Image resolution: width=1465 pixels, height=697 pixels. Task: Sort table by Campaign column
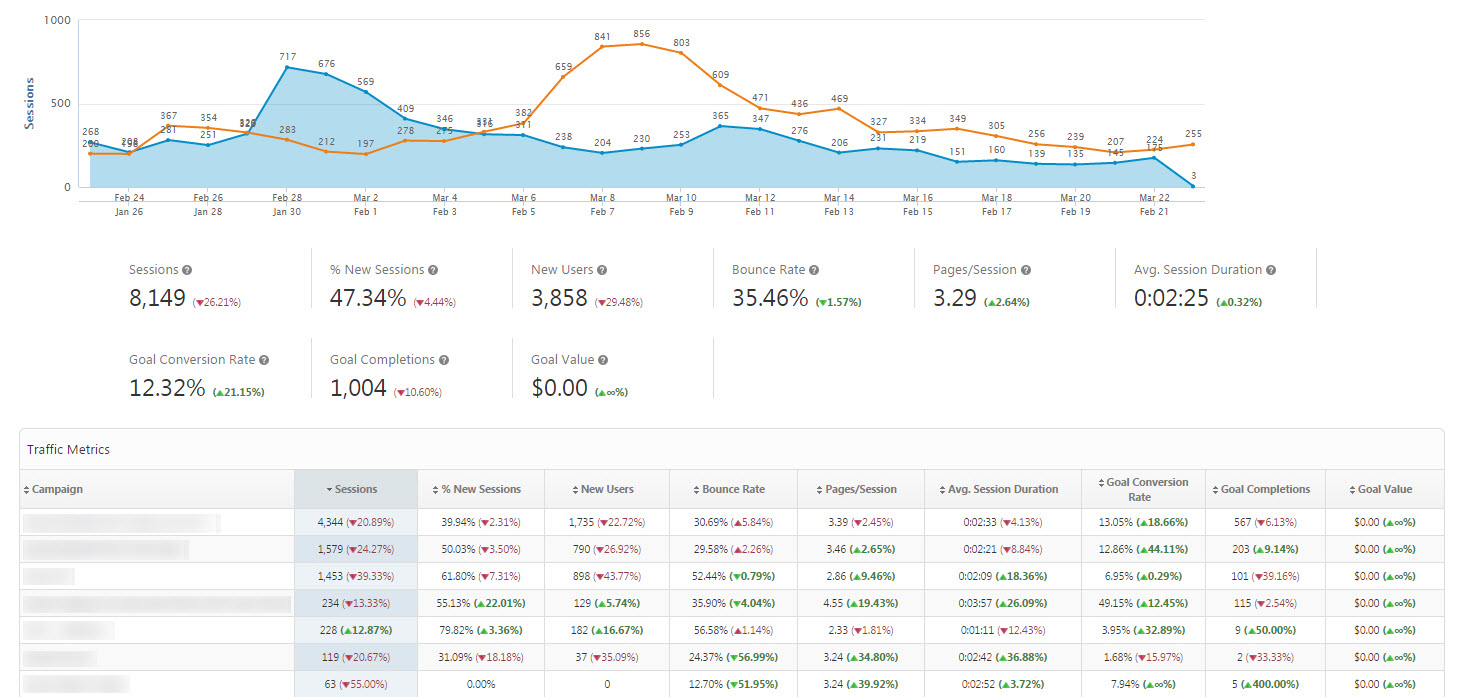click(57, 490)
